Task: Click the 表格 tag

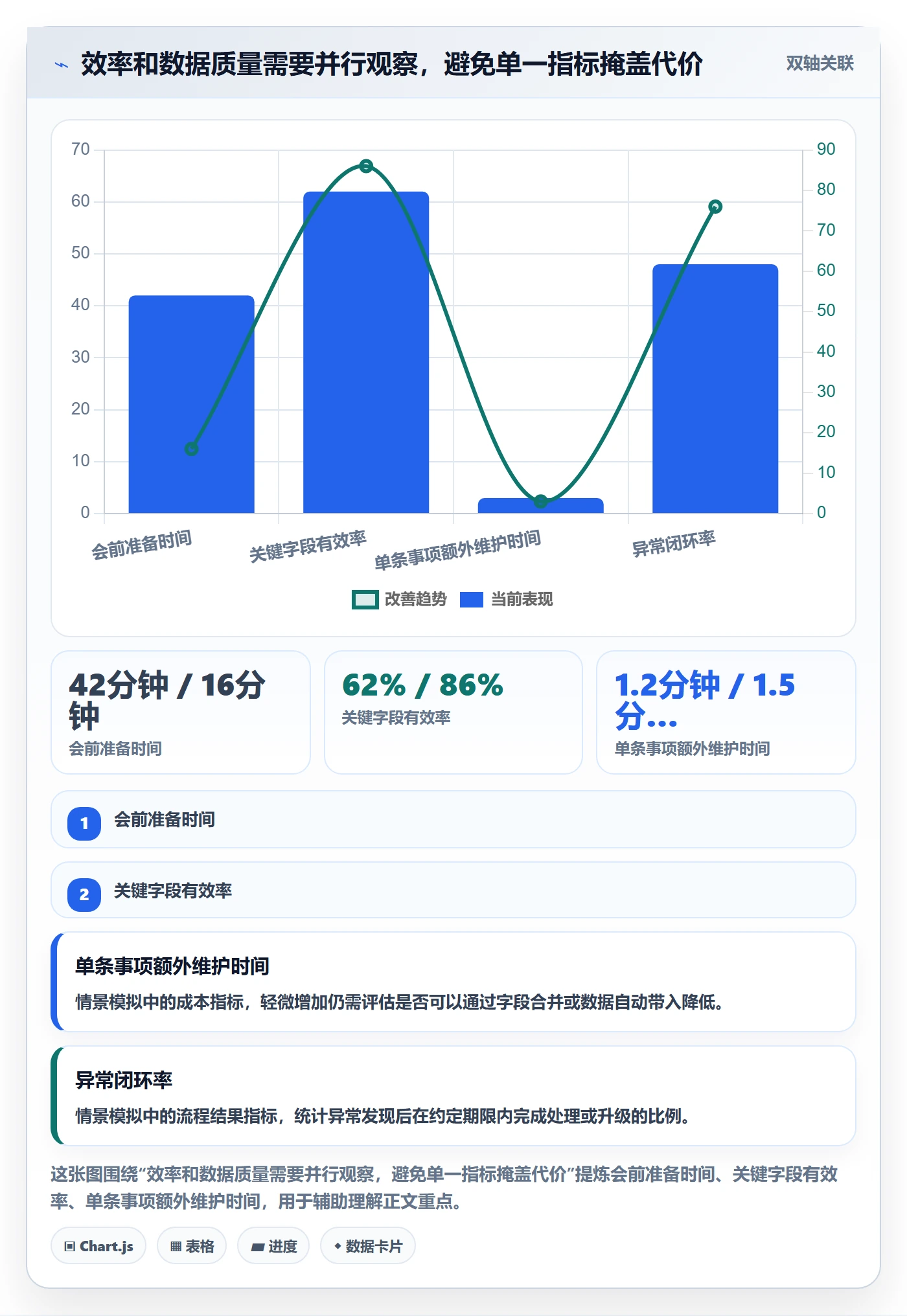Action: pos(192,1246)
